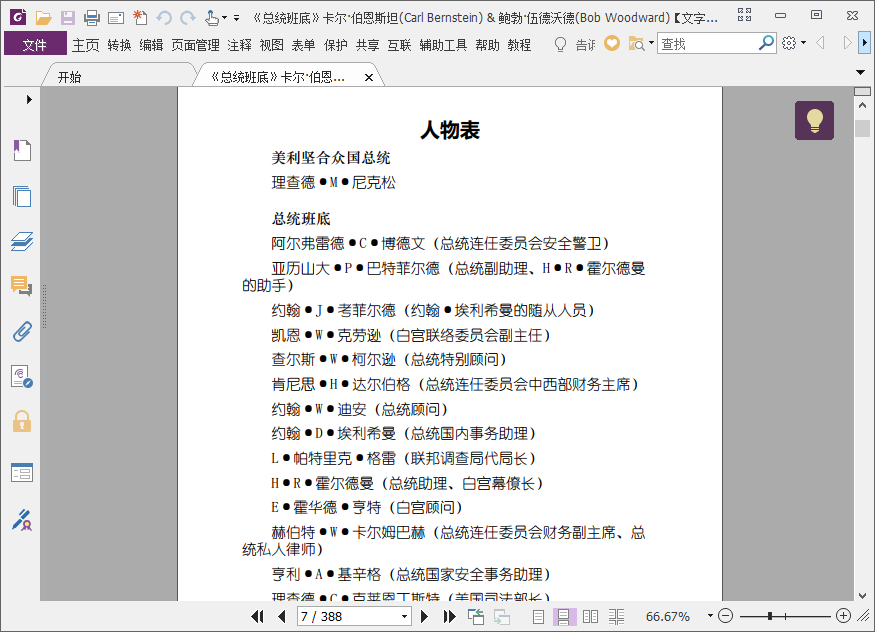Close the 《总统班底》 document tab
875x632 pixels.
point(369,78)
